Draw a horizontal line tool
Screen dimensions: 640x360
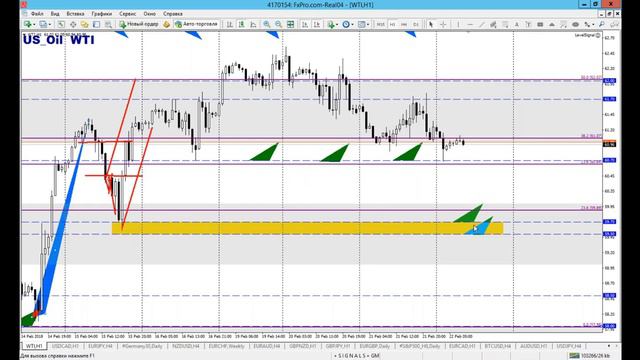pos(470,24)
